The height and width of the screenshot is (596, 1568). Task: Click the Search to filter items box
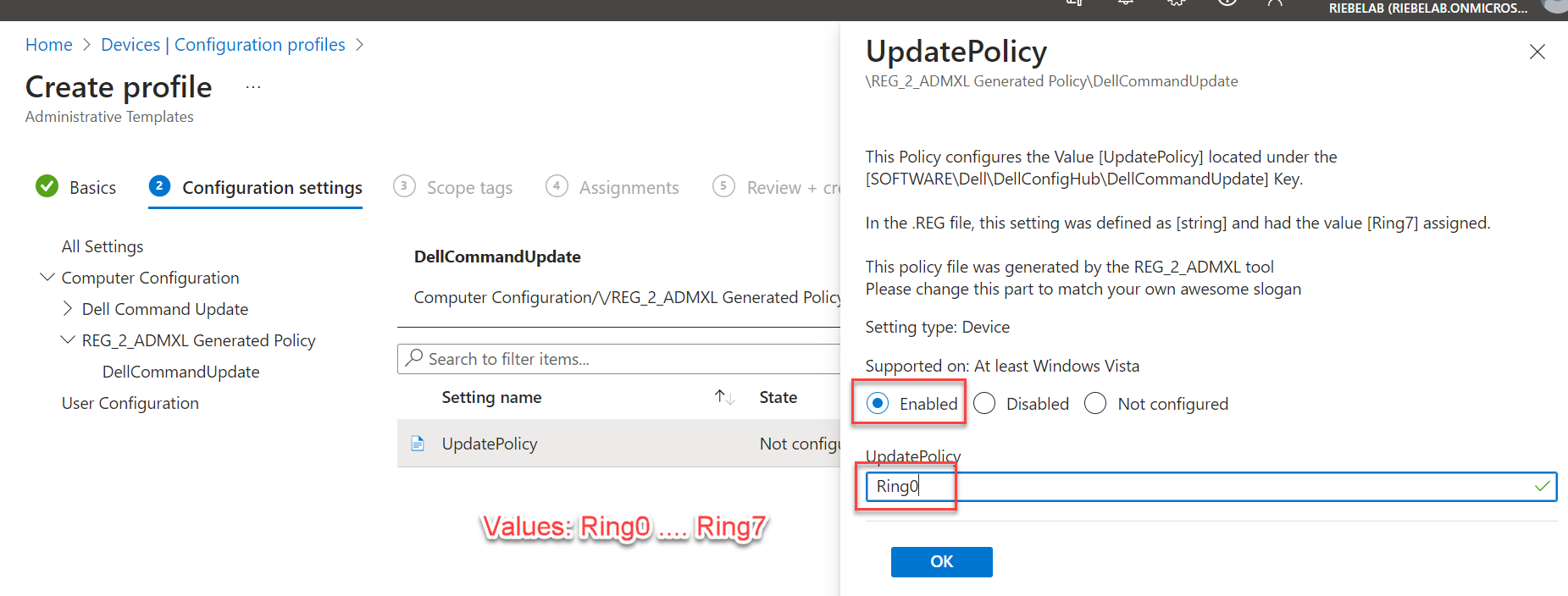click(618, 359)
